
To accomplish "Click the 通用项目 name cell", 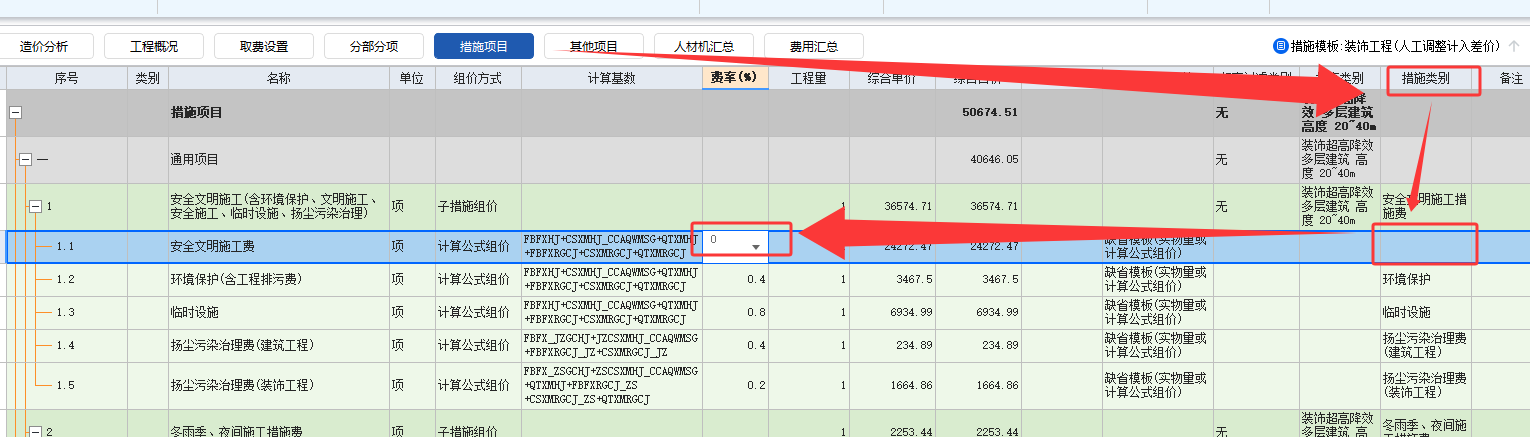I will [279, 159].
